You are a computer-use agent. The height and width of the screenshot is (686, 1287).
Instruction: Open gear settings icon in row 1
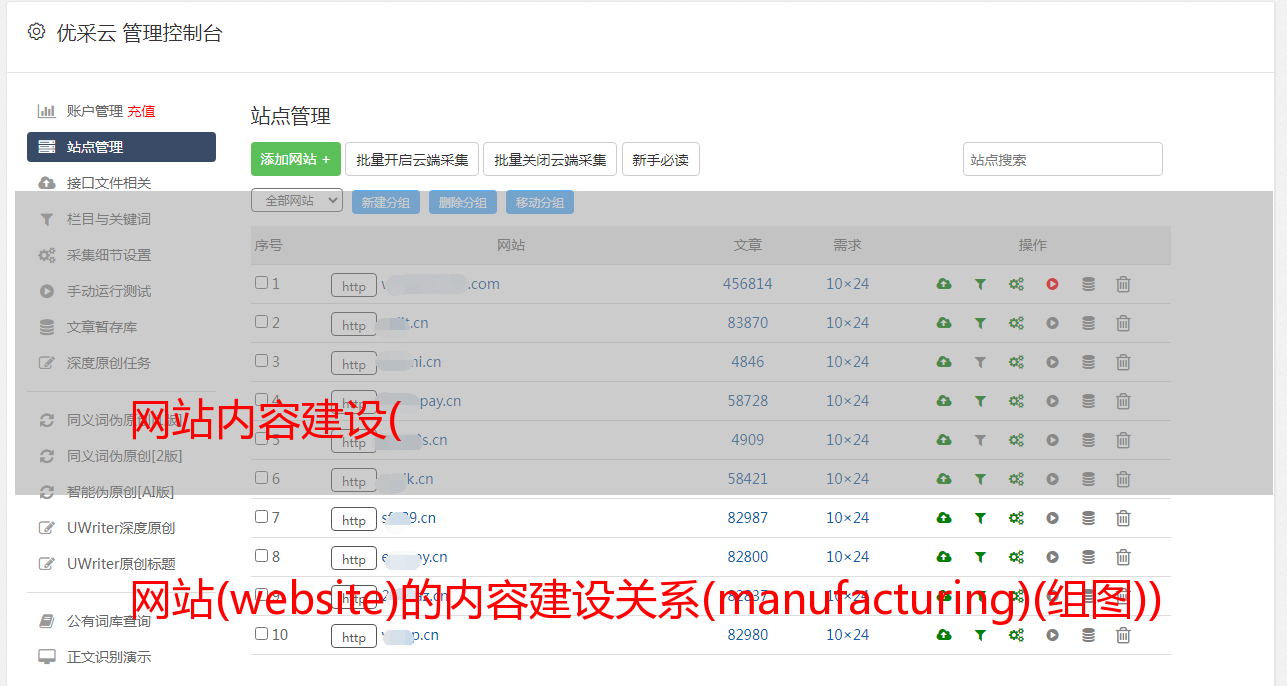(x=1016, y=284)
